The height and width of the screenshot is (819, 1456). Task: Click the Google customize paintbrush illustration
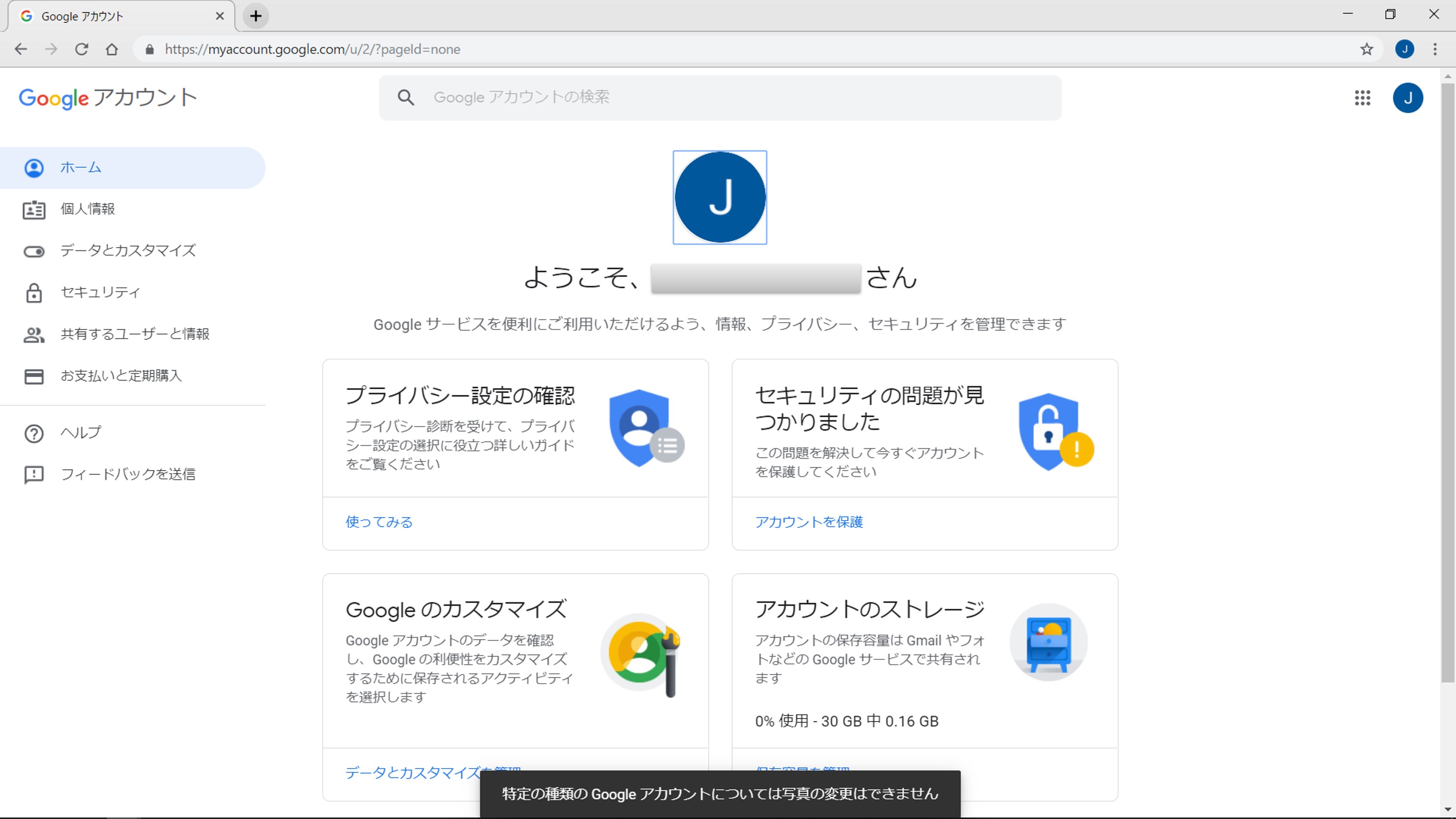[641, 655]
